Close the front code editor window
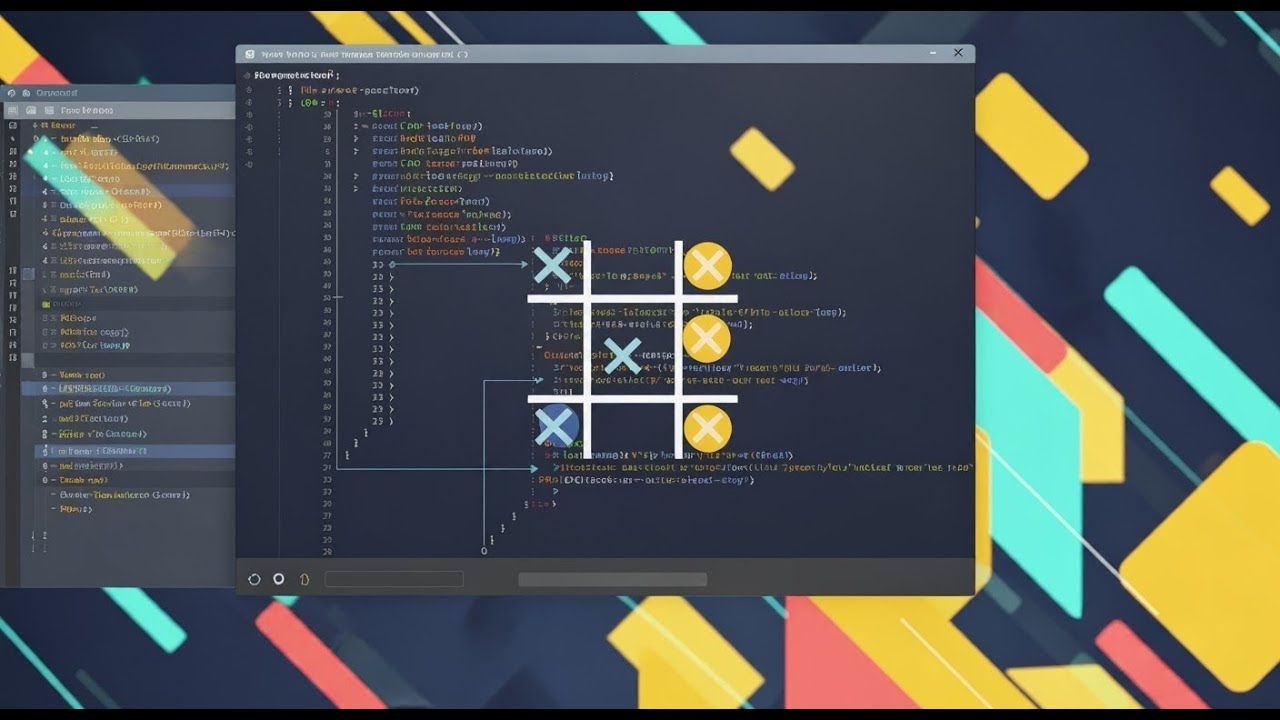1280x720 pixels. [958, 53]
